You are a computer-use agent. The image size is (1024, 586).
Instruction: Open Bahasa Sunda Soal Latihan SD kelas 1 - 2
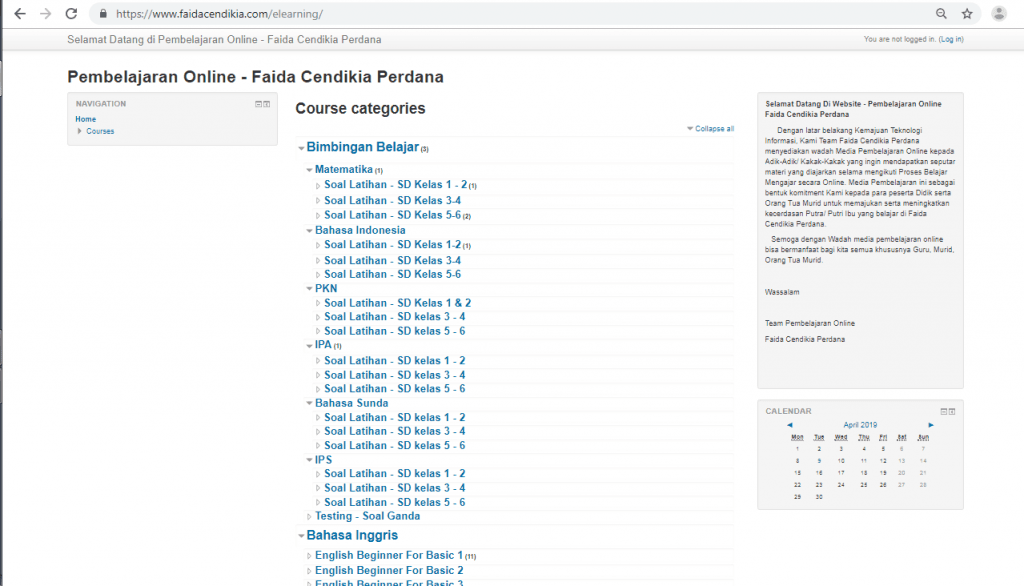[x=394, y=417]
